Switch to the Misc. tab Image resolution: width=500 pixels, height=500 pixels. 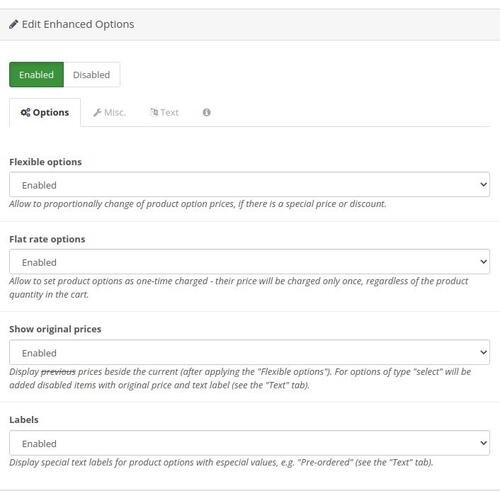(109, 113)
